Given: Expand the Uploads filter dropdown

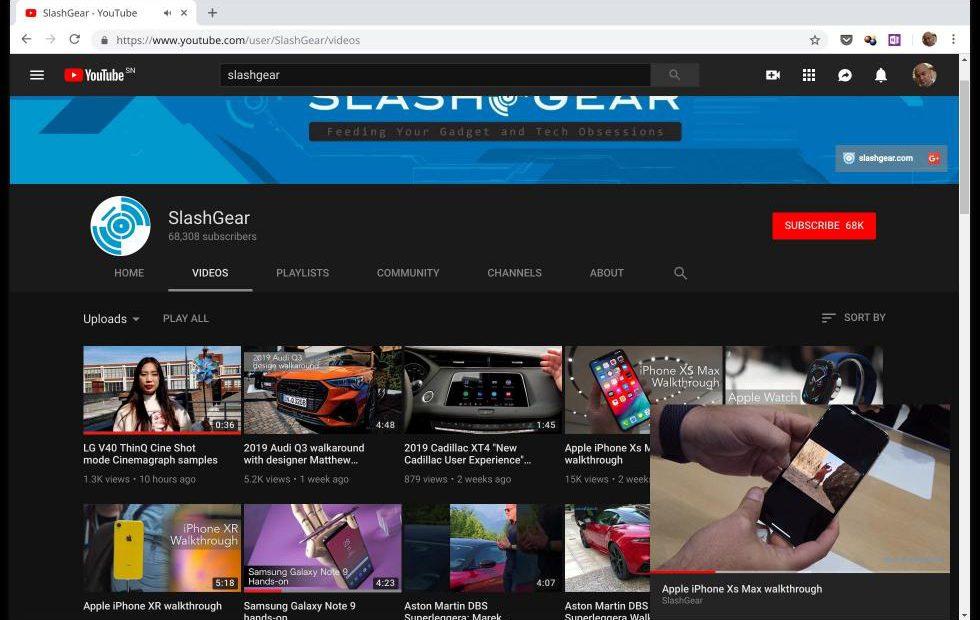Looking at the screenshot, I should (111, 319).
